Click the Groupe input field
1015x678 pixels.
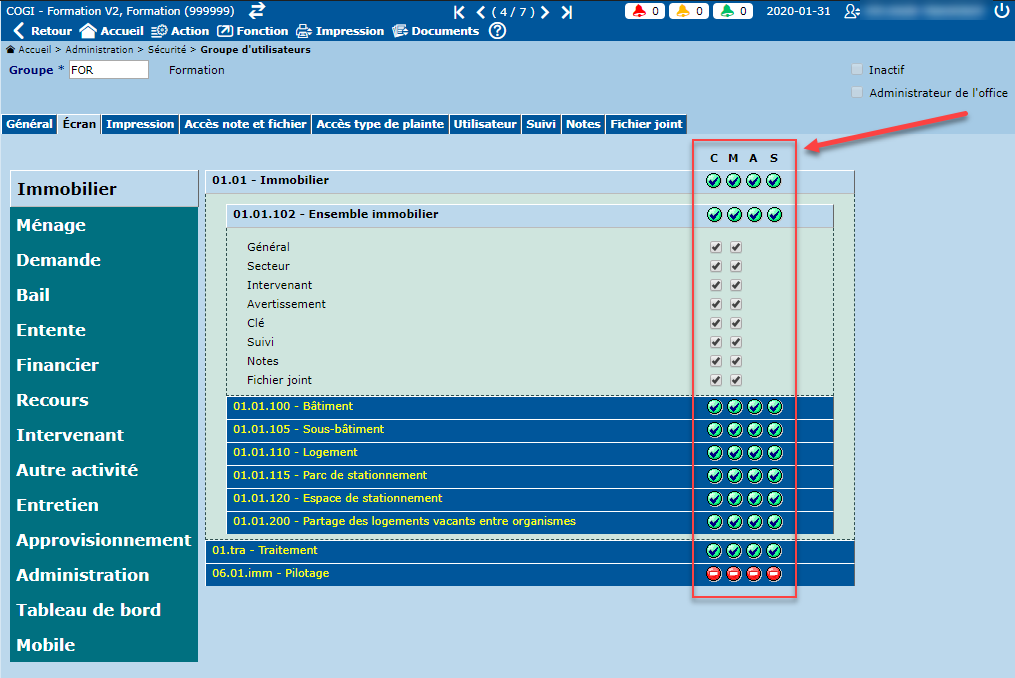pyautogui.click(x=108, y=70)
